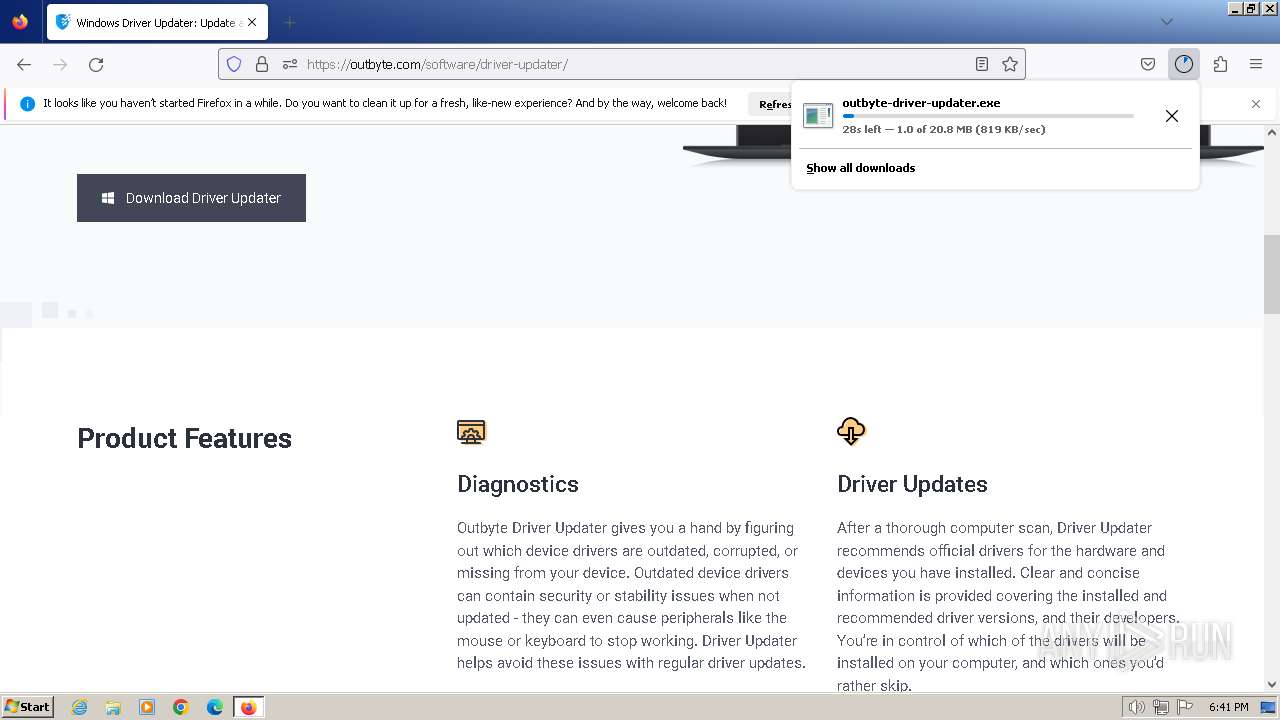Close the Windows Driver Updater tab
Viewport: 1280px width, 720px height.
pyautogui.click(x=252, y=22)
